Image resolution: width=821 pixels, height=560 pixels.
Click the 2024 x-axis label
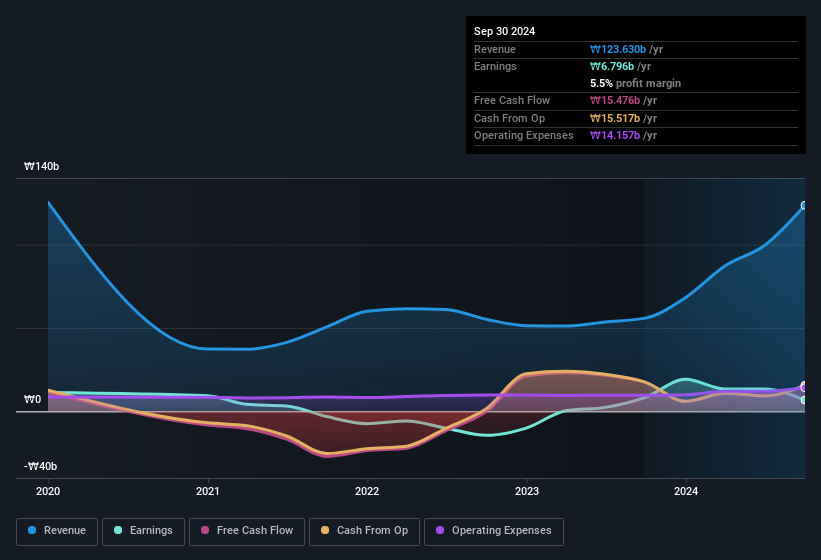(x=686, y=491)
